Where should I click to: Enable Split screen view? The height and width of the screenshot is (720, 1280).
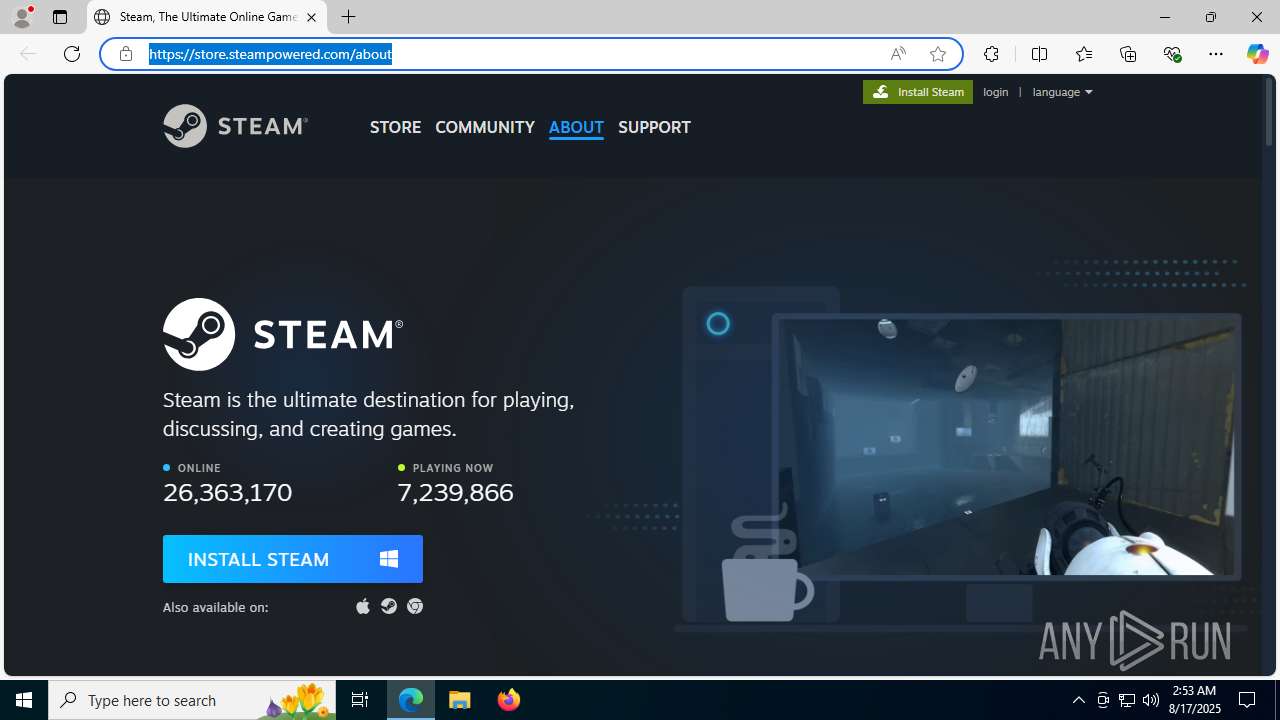click(x=1039, y=54)
